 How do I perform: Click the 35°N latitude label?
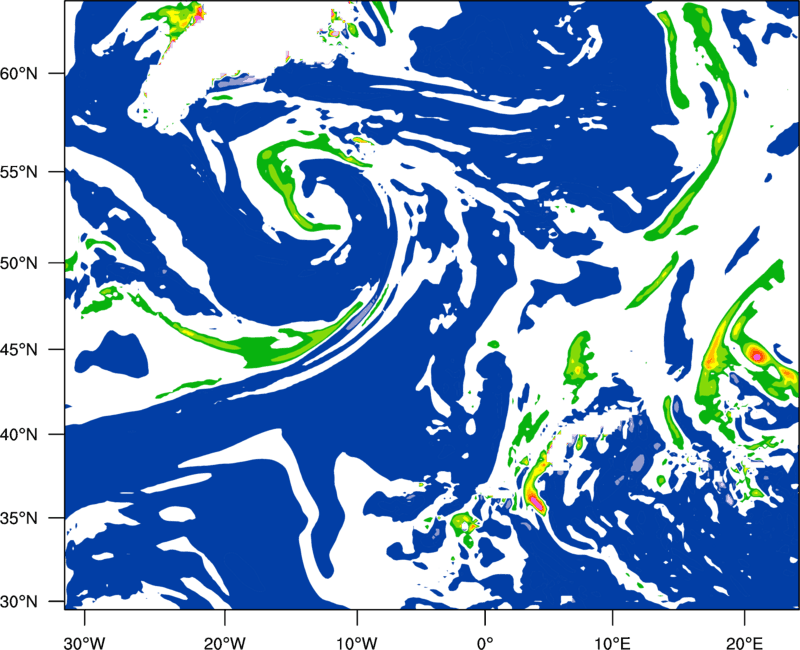(x=19, y=518)
